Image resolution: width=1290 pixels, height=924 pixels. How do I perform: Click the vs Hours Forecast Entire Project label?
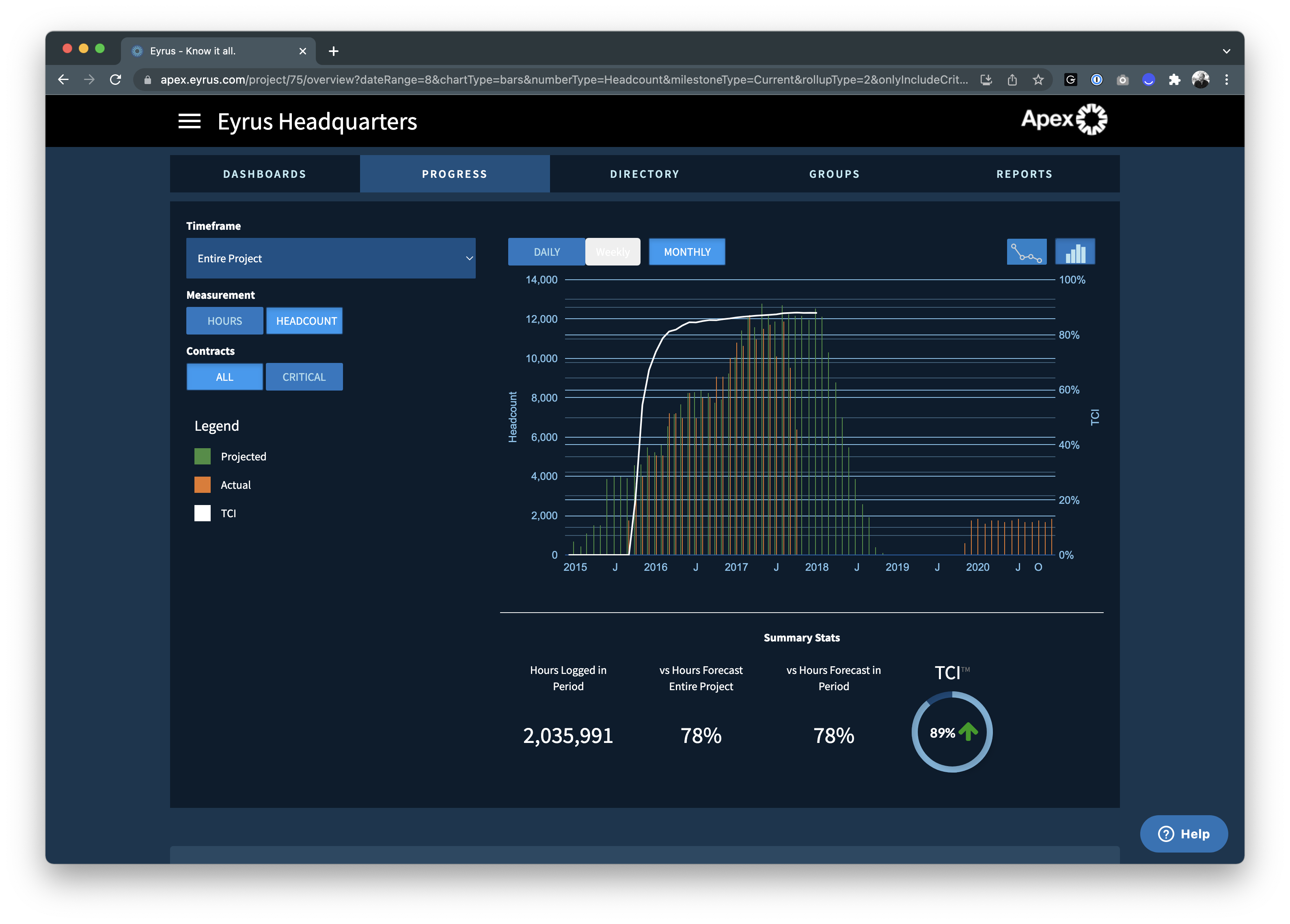(701, 678)
